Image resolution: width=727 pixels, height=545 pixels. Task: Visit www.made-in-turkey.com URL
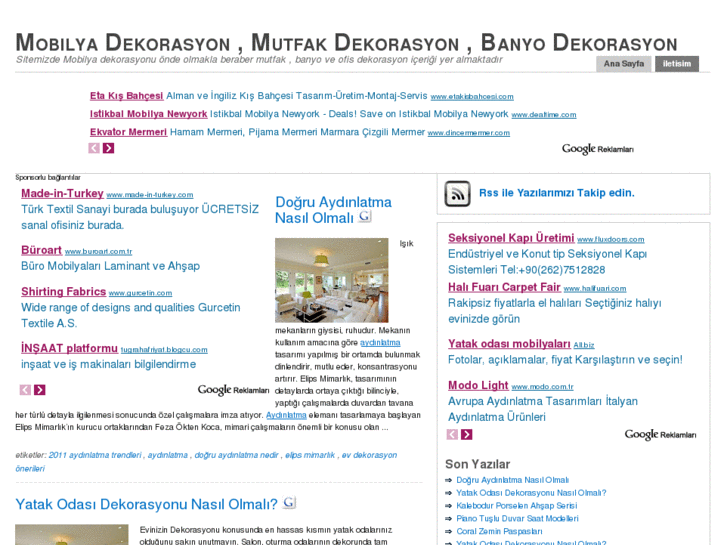click(150, 195)
